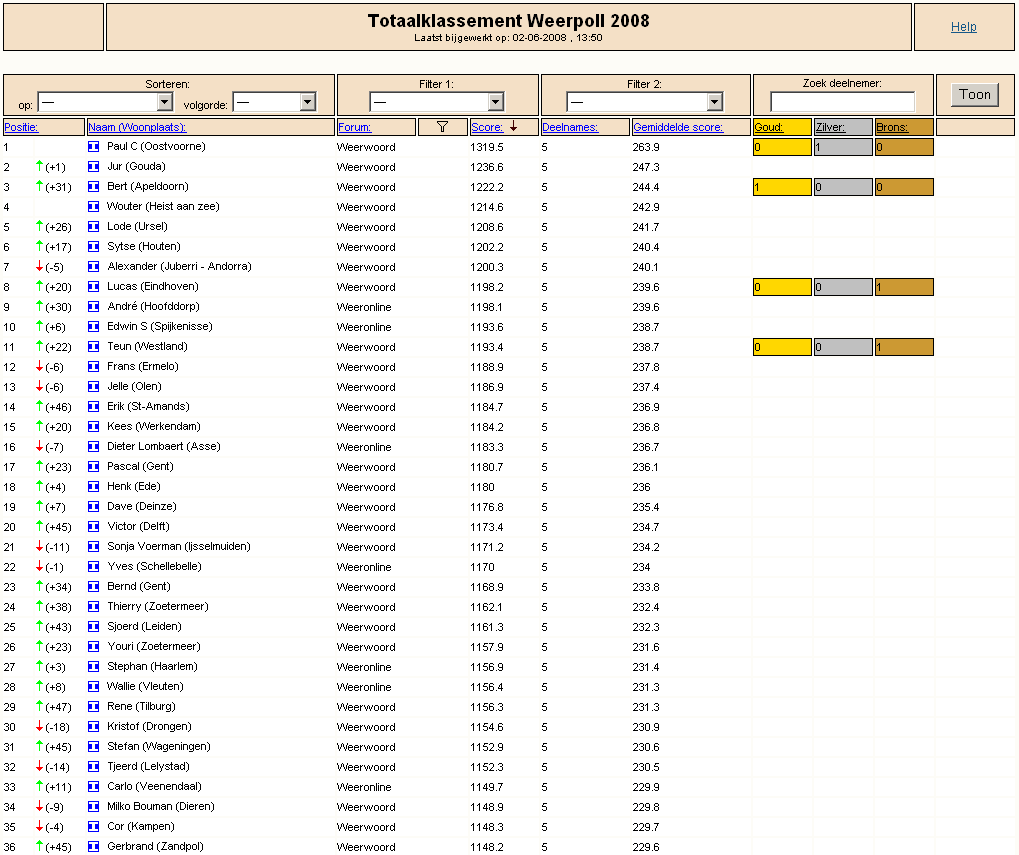Click the funnel filter icon in header
Viewport: 1019px width, 855px height.
[442, 127]
